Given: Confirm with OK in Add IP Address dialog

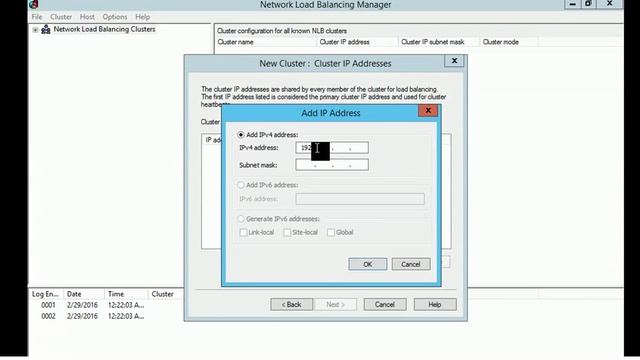Looking at the screenshot, I should point(368,264).
